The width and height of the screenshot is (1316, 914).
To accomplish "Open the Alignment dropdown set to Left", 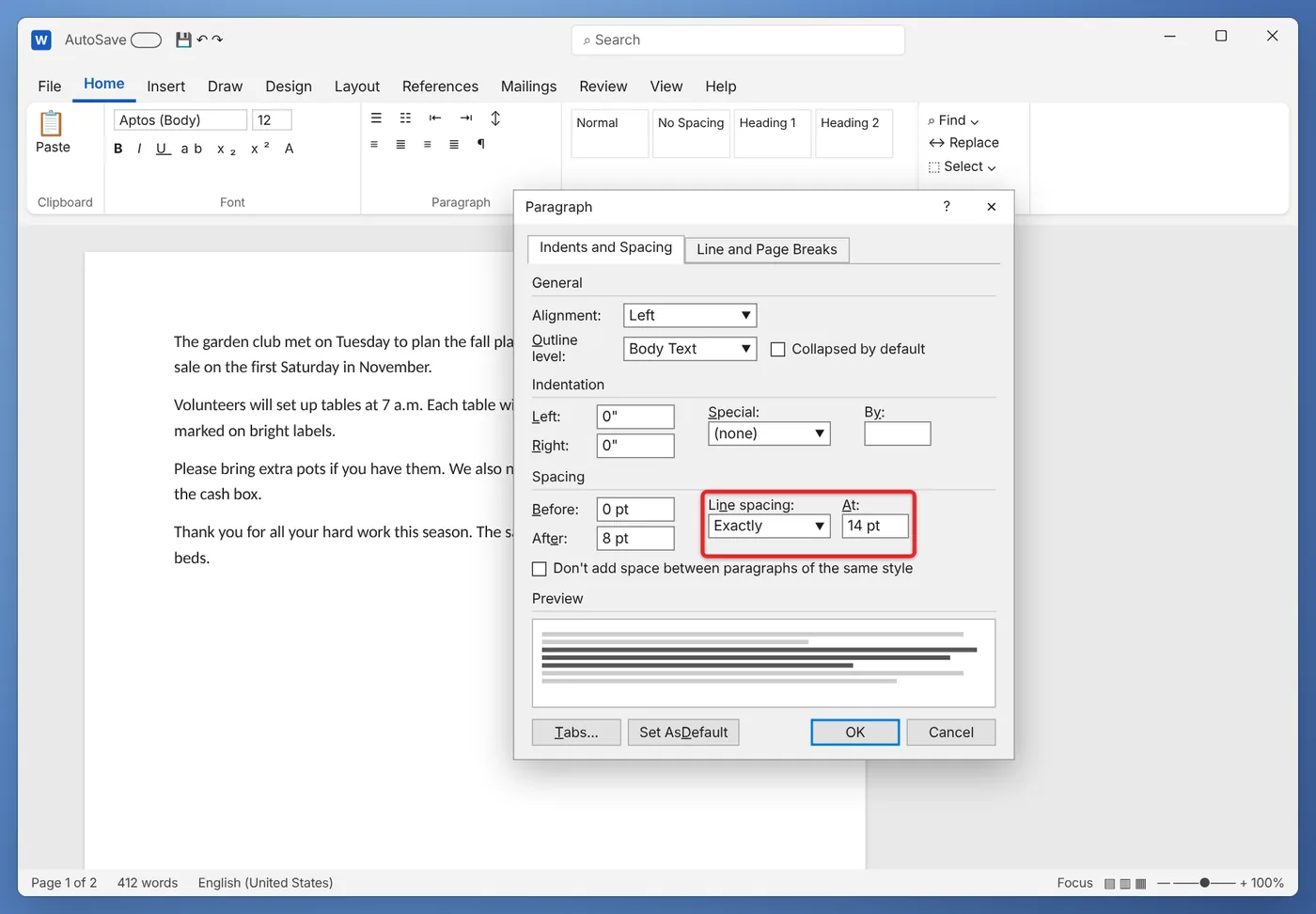I will tap(690, 316).
